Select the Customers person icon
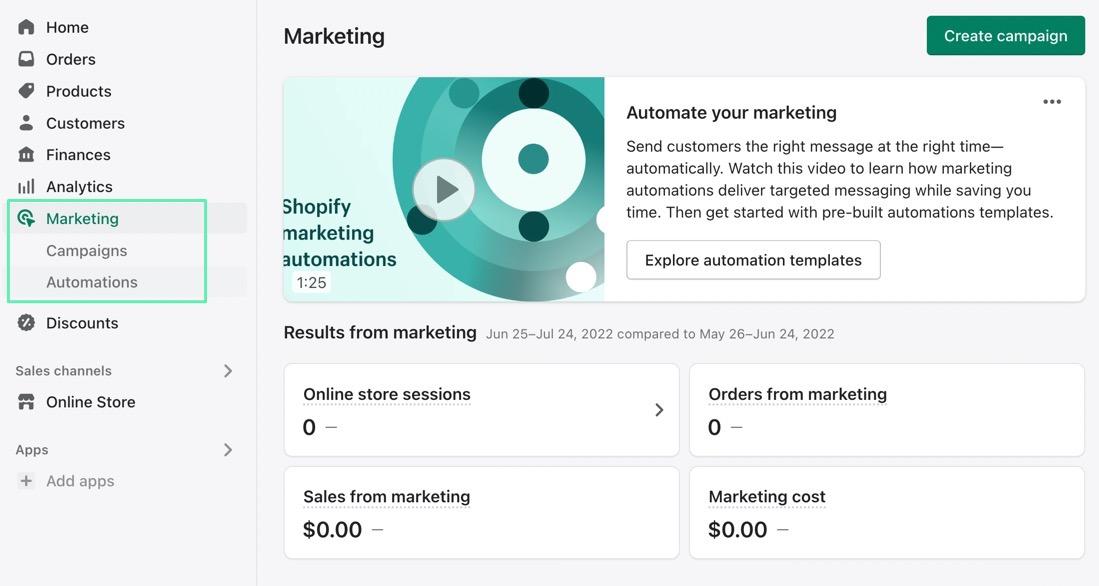 (26, 123)
